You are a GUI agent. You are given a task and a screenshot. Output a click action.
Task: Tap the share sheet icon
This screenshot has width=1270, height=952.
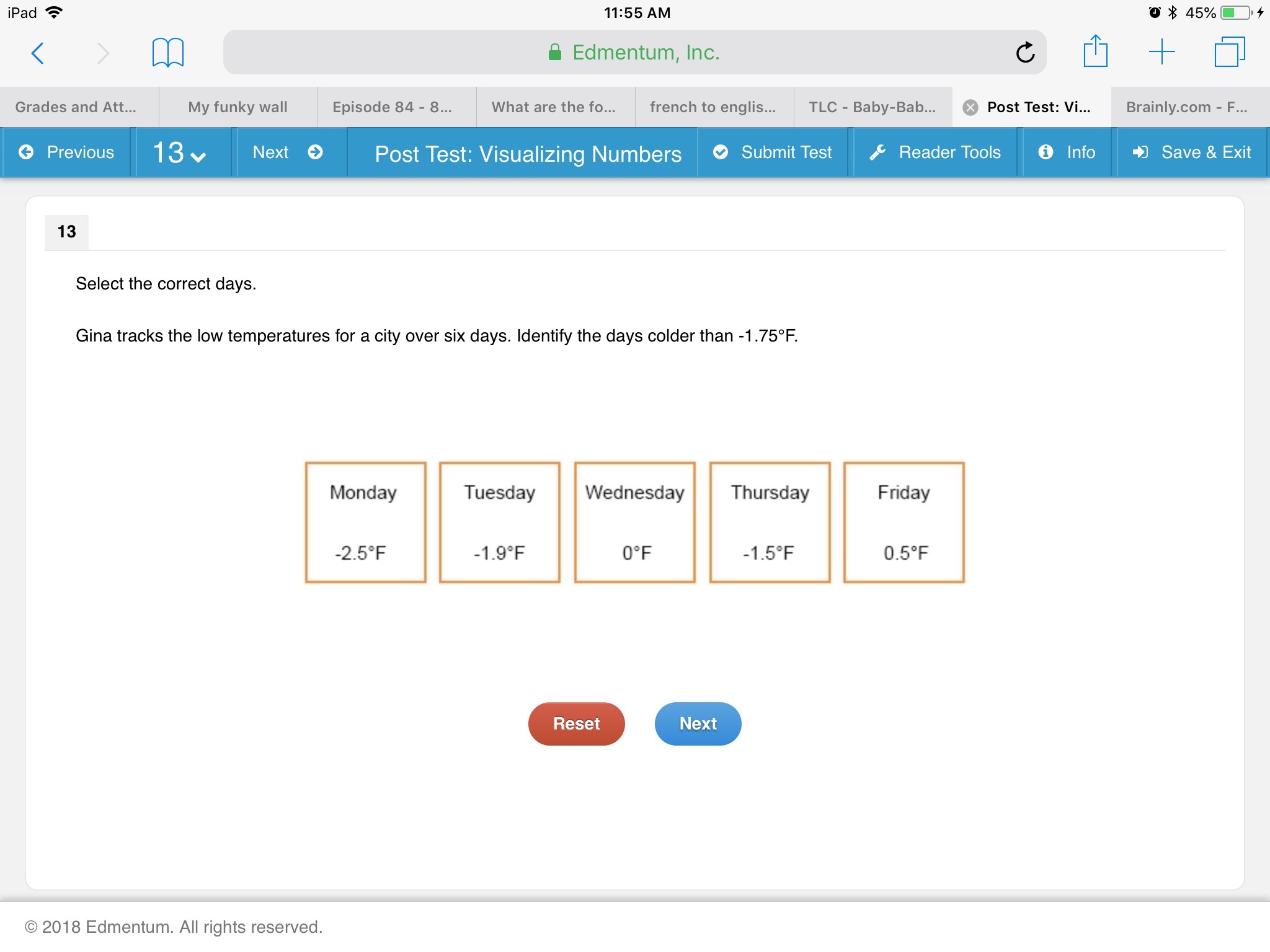point(1095,52)
